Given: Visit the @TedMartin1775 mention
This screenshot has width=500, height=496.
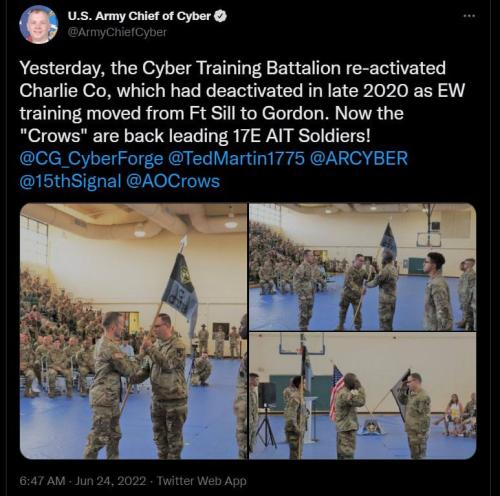Looking at the screenshot, I should 236,158.
